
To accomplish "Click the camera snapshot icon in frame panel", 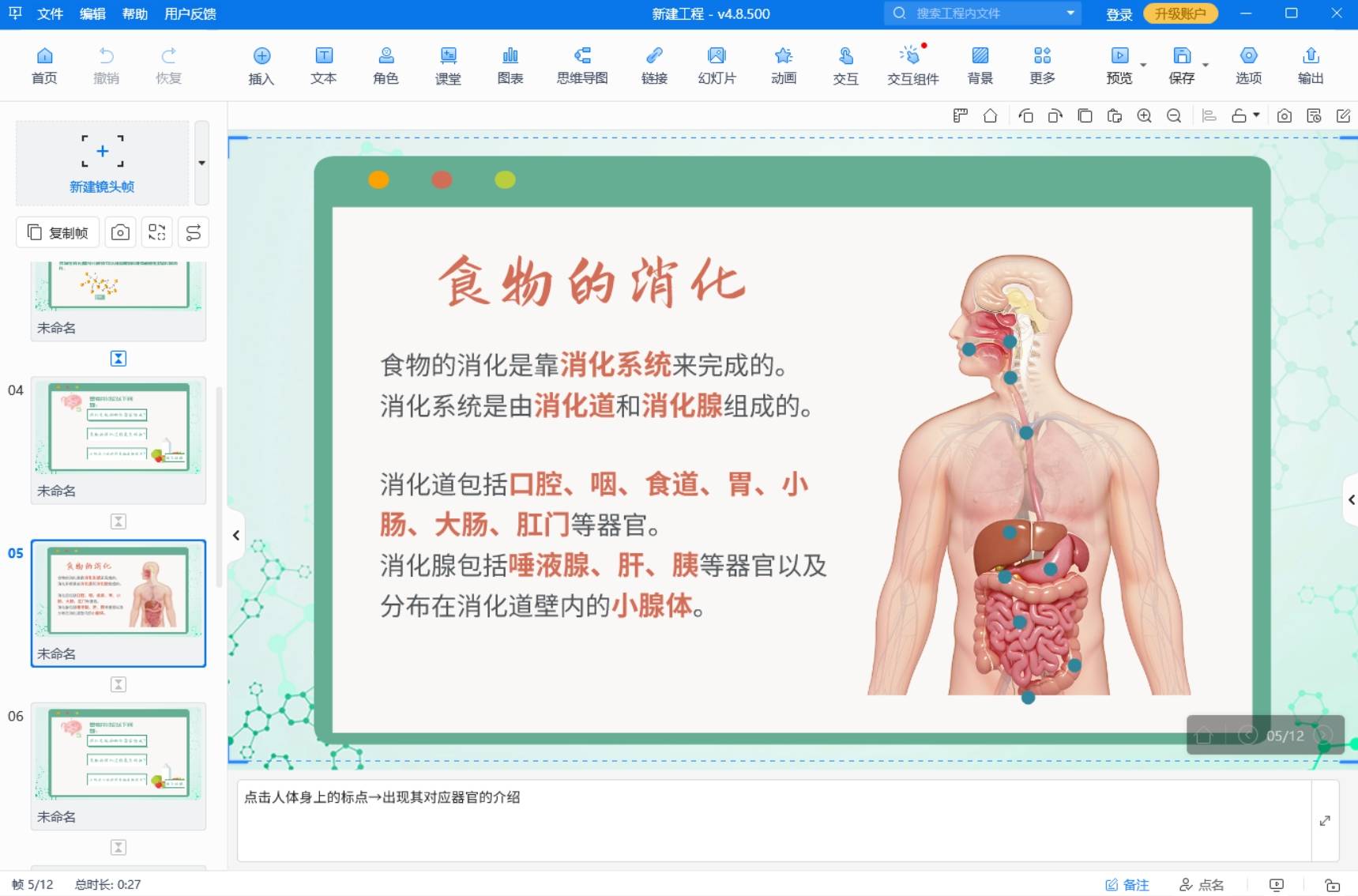I will 120,232.
